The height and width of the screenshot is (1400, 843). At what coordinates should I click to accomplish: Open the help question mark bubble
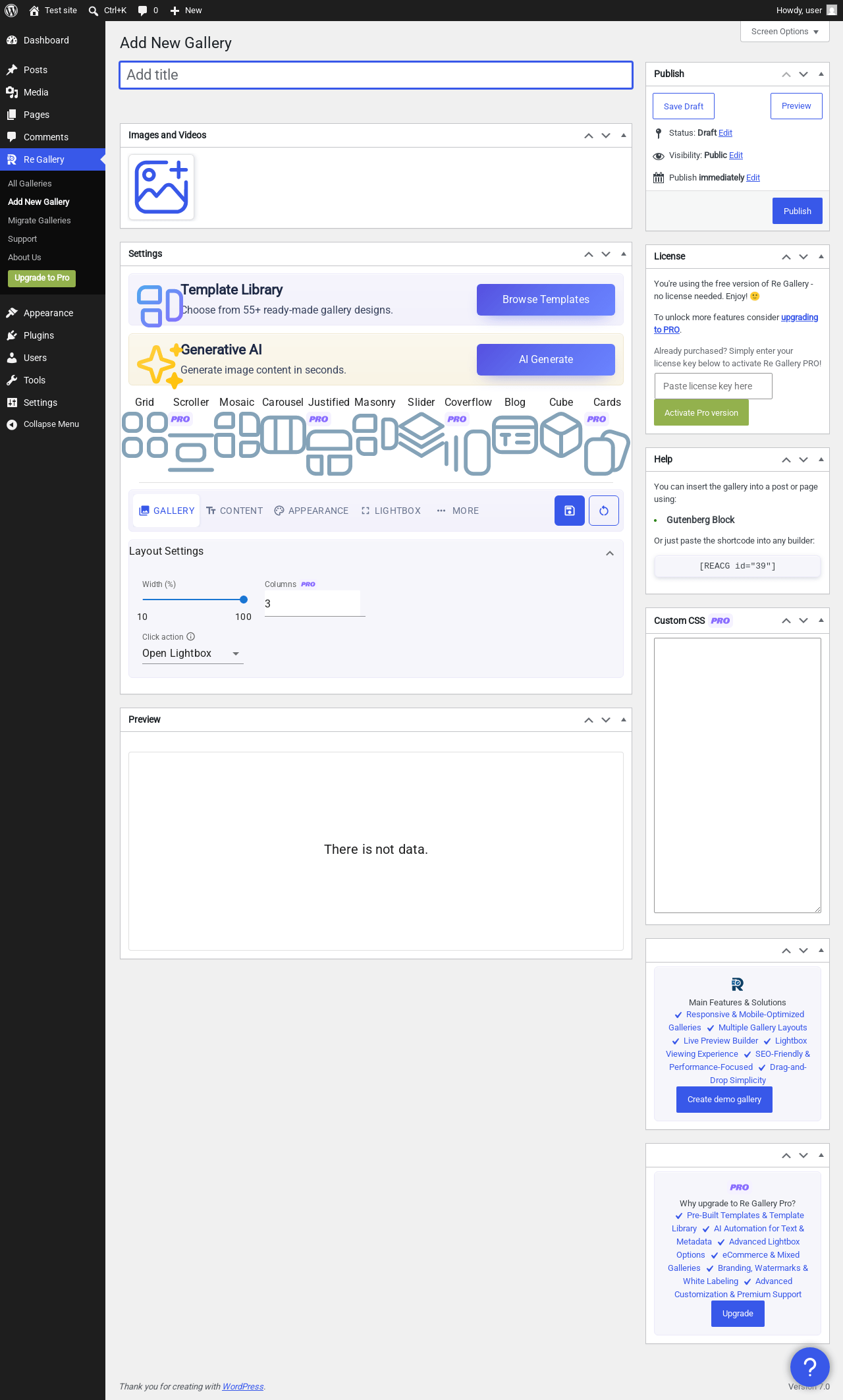pos(810,1367)
